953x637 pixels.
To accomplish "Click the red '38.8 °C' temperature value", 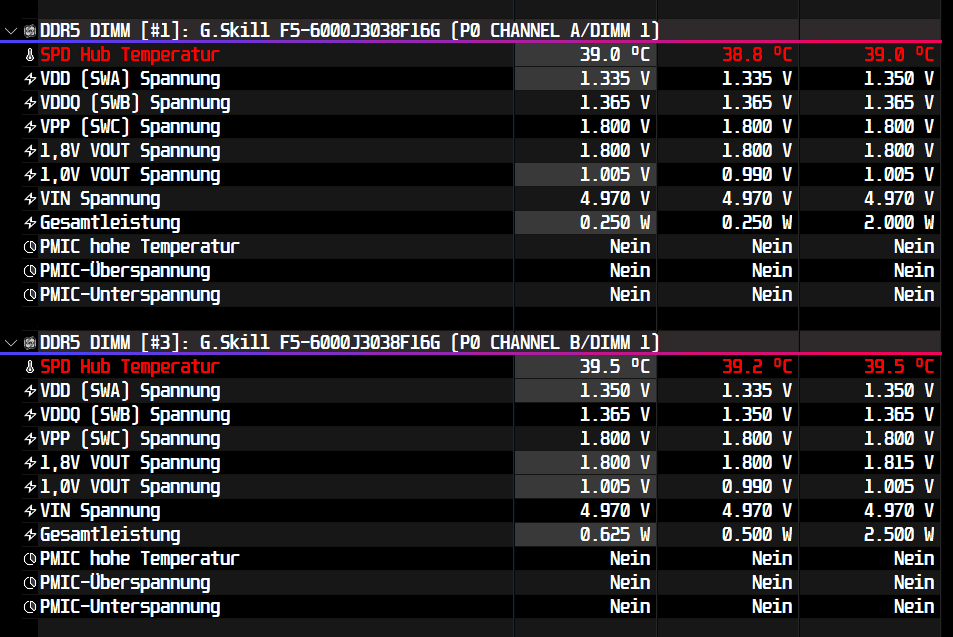I will [757, 55].
